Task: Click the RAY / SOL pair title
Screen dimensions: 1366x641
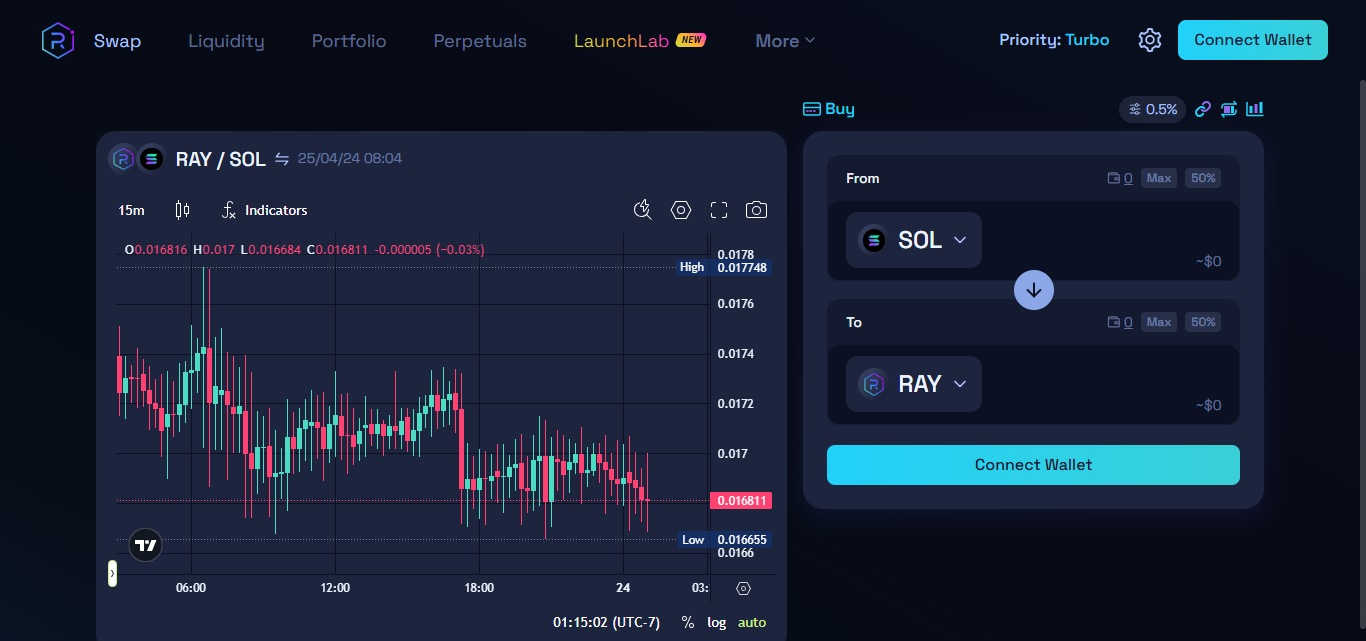Action: [221, 159]
